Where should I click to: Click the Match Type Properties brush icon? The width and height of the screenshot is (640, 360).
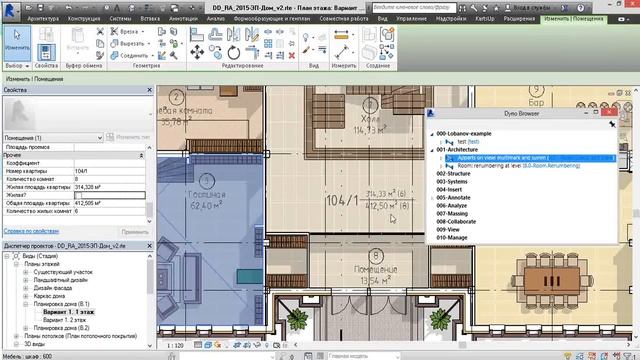tap(100, 55)
